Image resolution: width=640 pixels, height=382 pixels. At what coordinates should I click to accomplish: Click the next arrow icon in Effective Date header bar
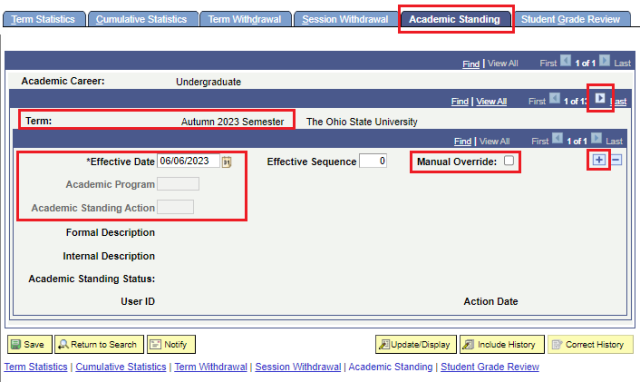point(596,138)
